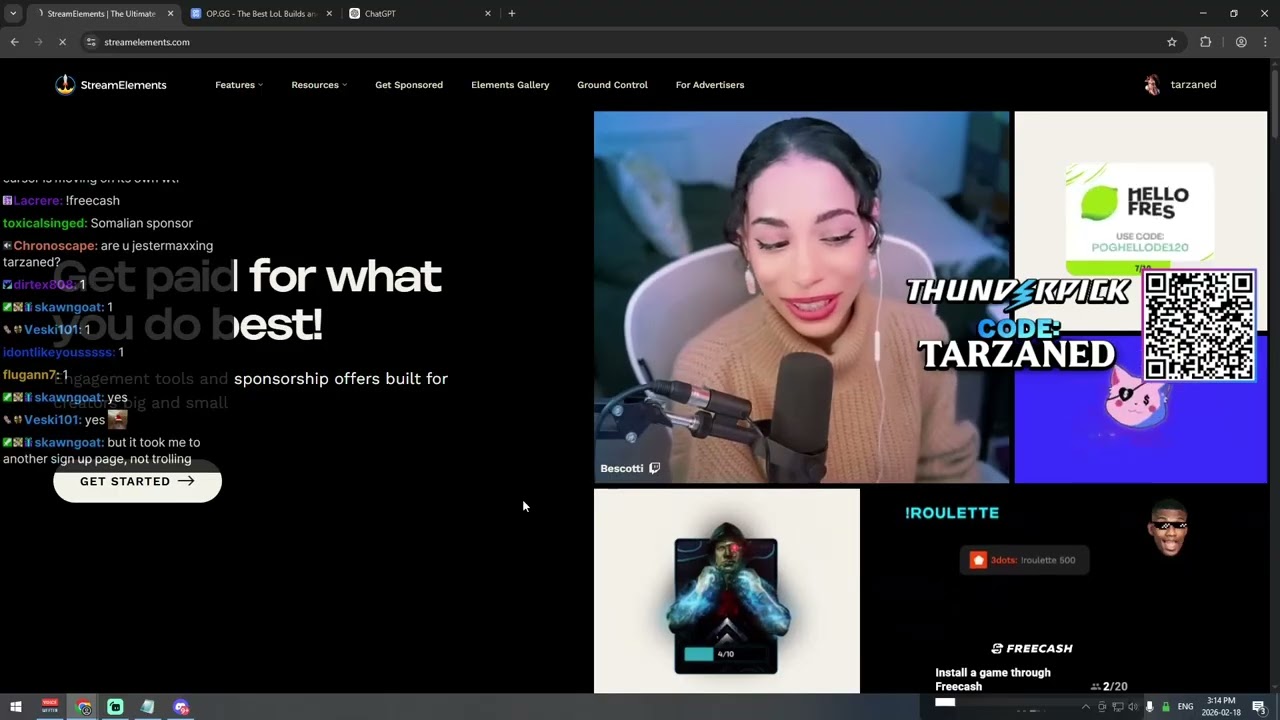Viewport: 1280px width, 720px height.
Task: Open the Get Sponsored page
Action: coord(409,85)
